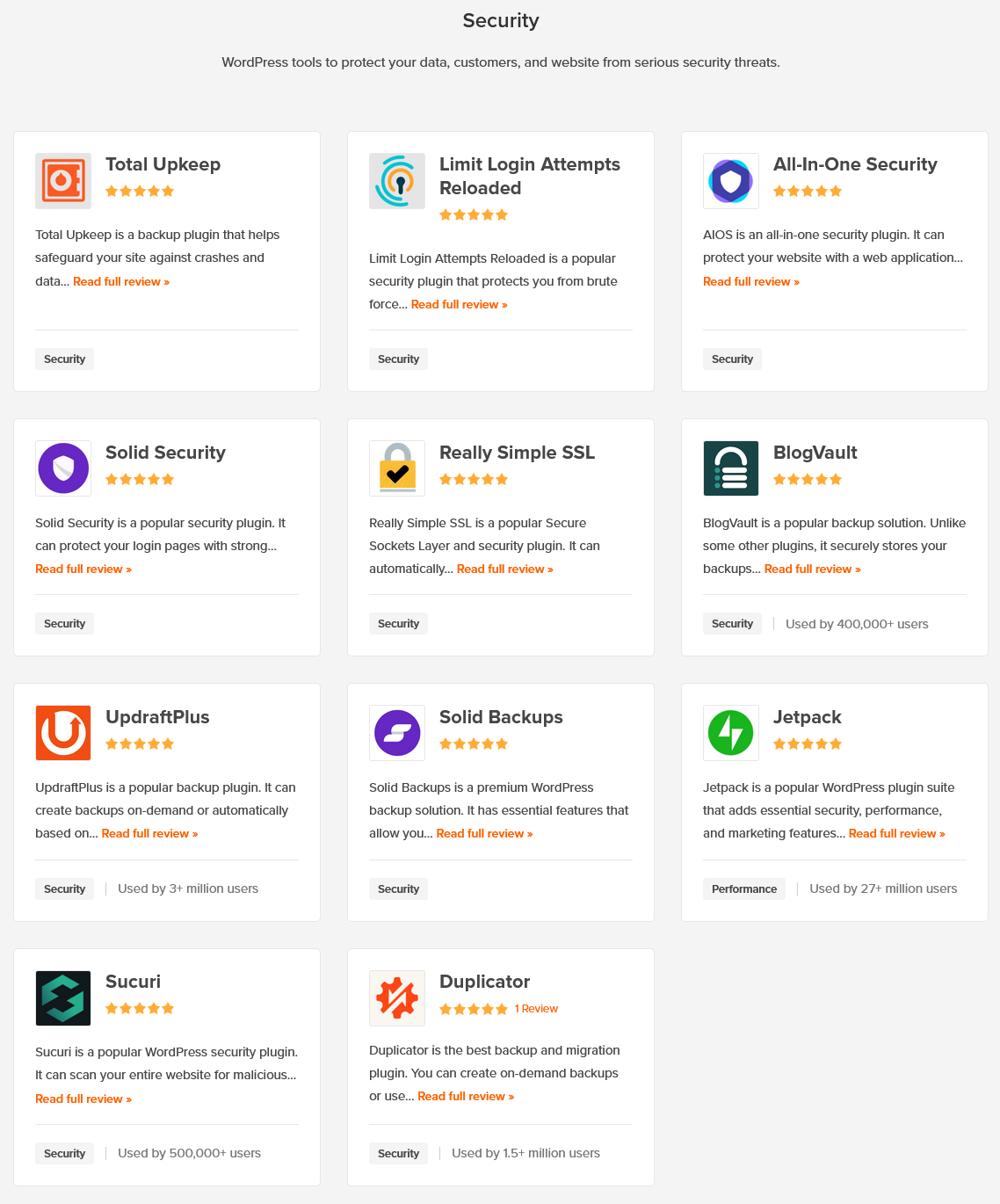Click the Security tag on Duplicator card
This screenshot has height=1204, width=1000.
(x=398, y=1153)
